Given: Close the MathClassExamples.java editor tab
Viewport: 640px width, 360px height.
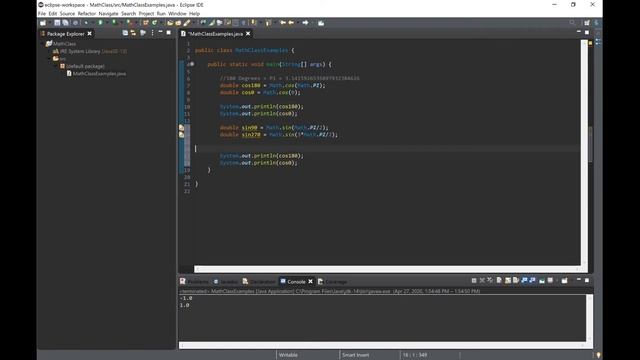Looking at the screenshot, I should pos(248,33).
